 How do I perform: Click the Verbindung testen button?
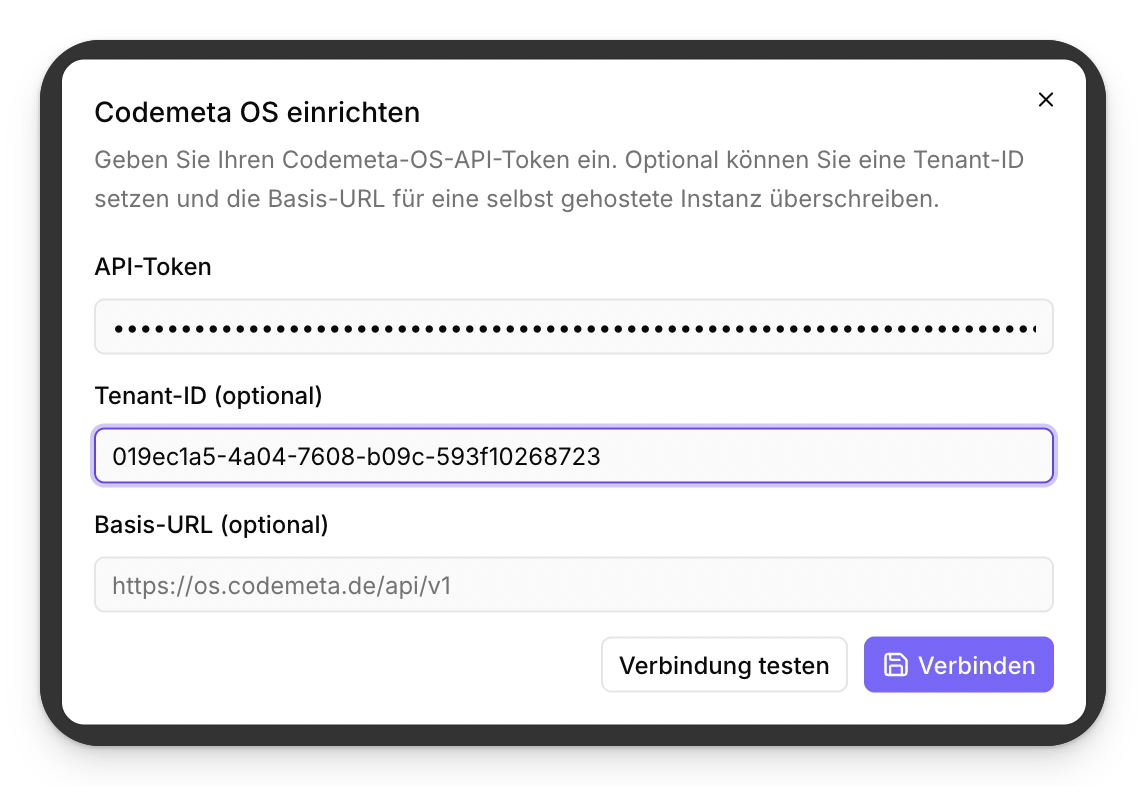click(x=724, y=665)
